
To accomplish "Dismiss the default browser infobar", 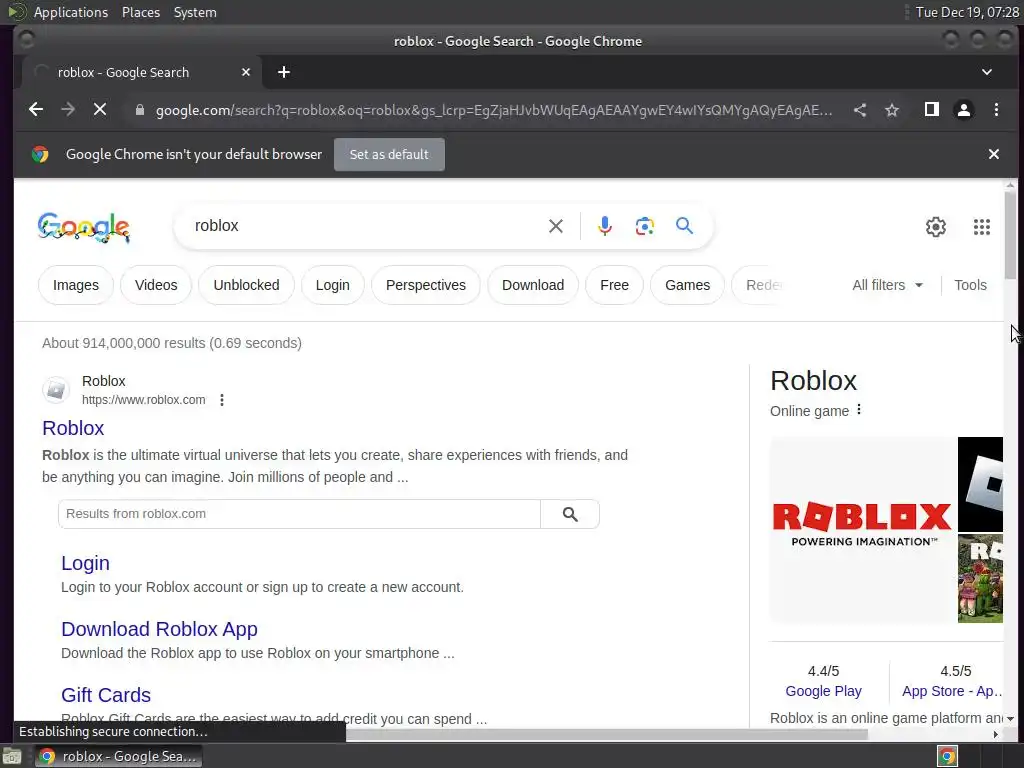I will [994, 154].
